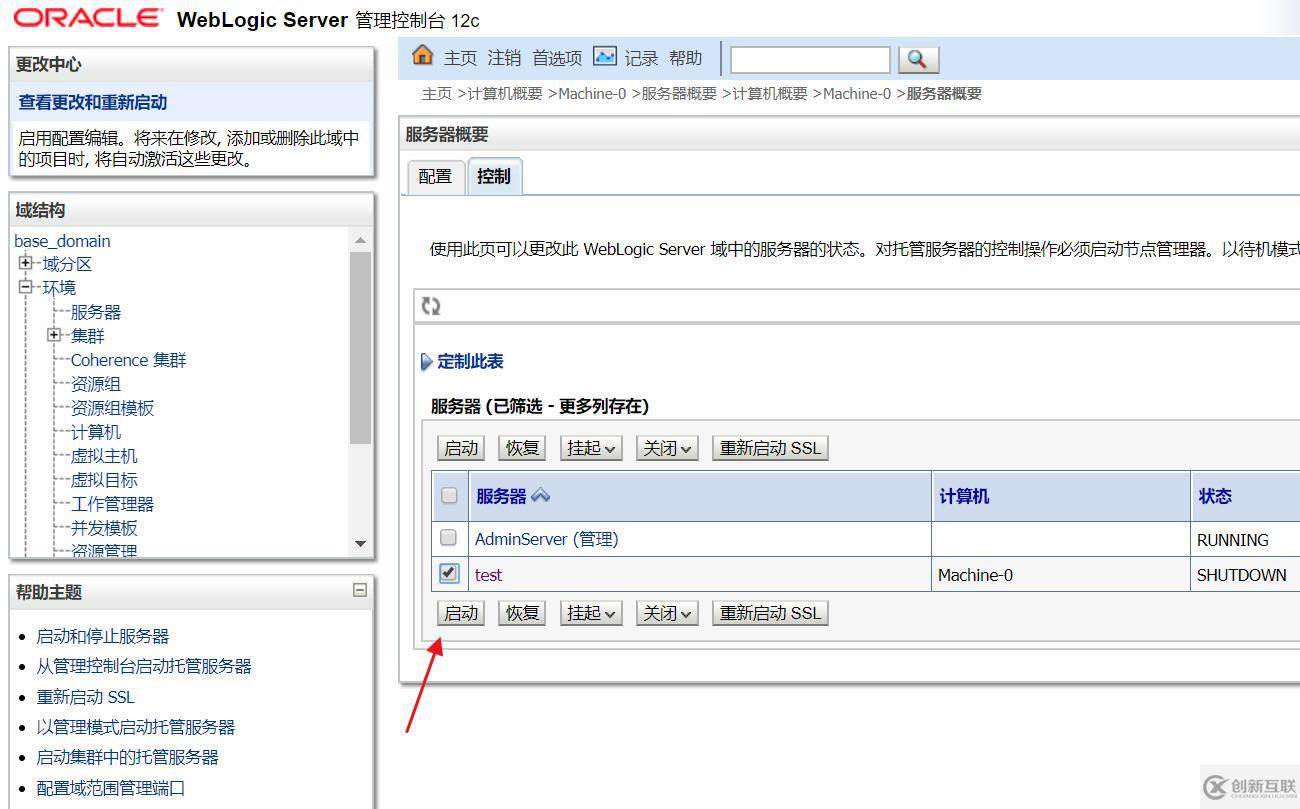The height and width of the screenshot is (809, 1300).
Task: Open the top 挂起 dropdown button
Action: click(591, 448)
